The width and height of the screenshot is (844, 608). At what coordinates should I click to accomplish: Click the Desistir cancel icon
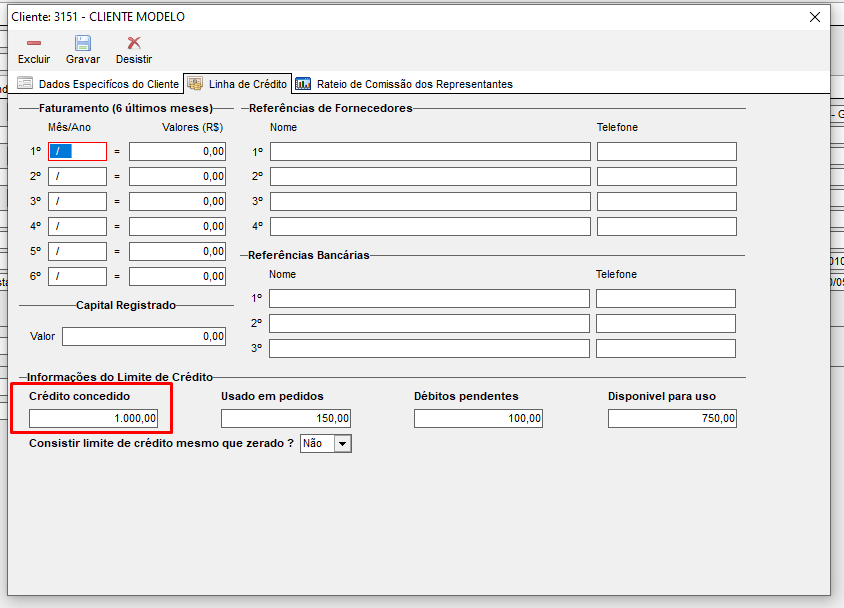click(134, 43)
